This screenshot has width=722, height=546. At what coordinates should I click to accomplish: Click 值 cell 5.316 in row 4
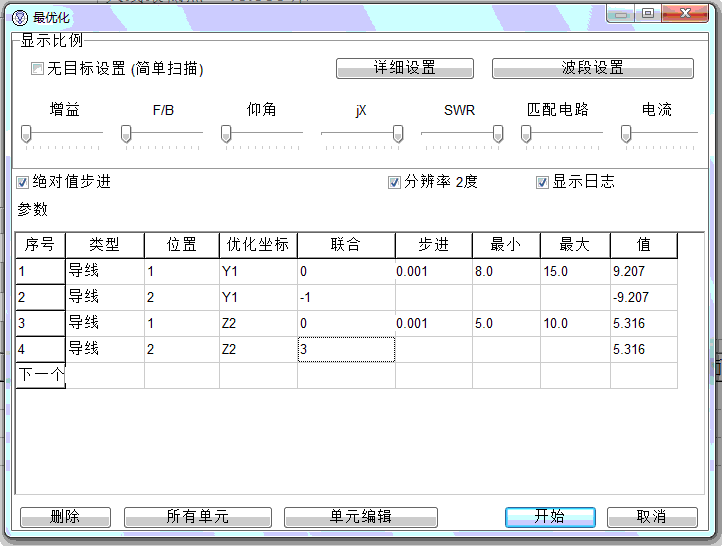click(x=644, y=349)
